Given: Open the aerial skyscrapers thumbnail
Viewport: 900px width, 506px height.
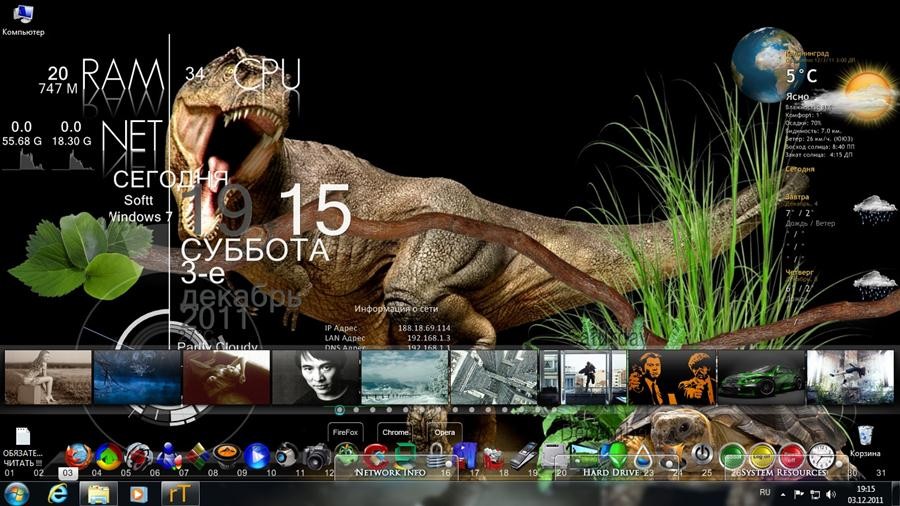Looking at the screenshot, I should 494,377.
